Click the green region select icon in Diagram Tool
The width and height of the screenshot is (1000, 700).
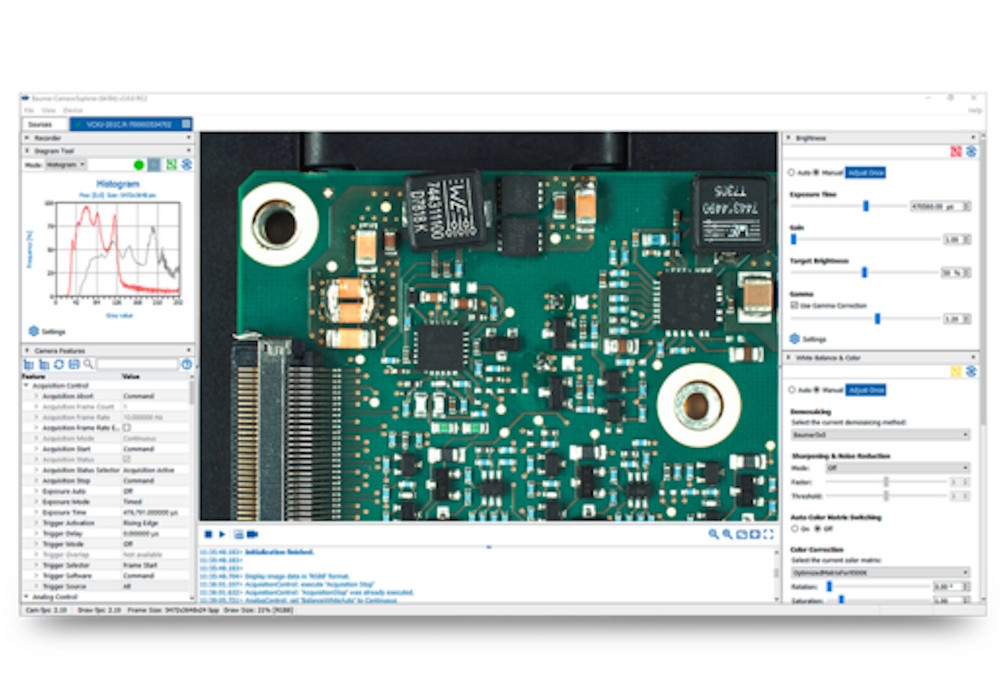[172, 164]
